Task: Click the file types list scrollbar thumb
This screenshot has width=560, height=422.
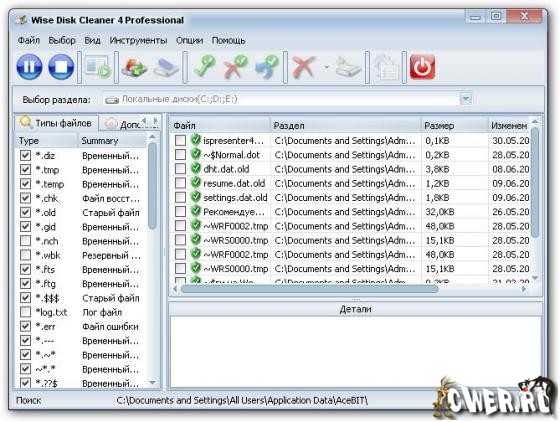Action: click(x=152, y=186)
